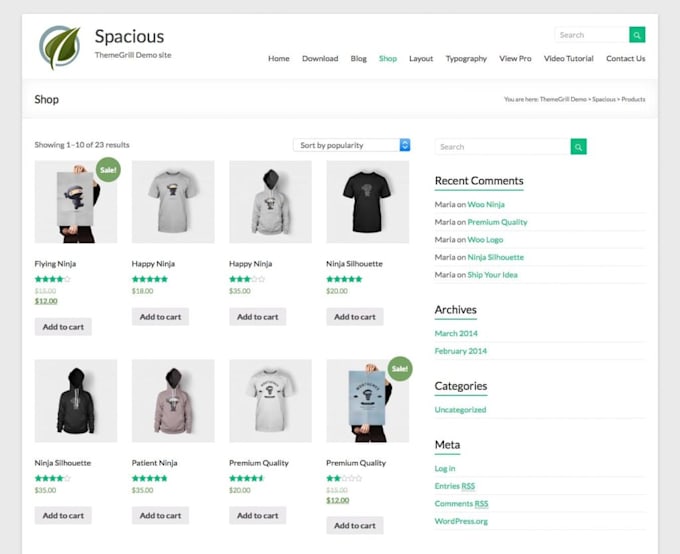680x554 pixels.
Task: Click into the sidebar Search field
Action: point(503,147)
